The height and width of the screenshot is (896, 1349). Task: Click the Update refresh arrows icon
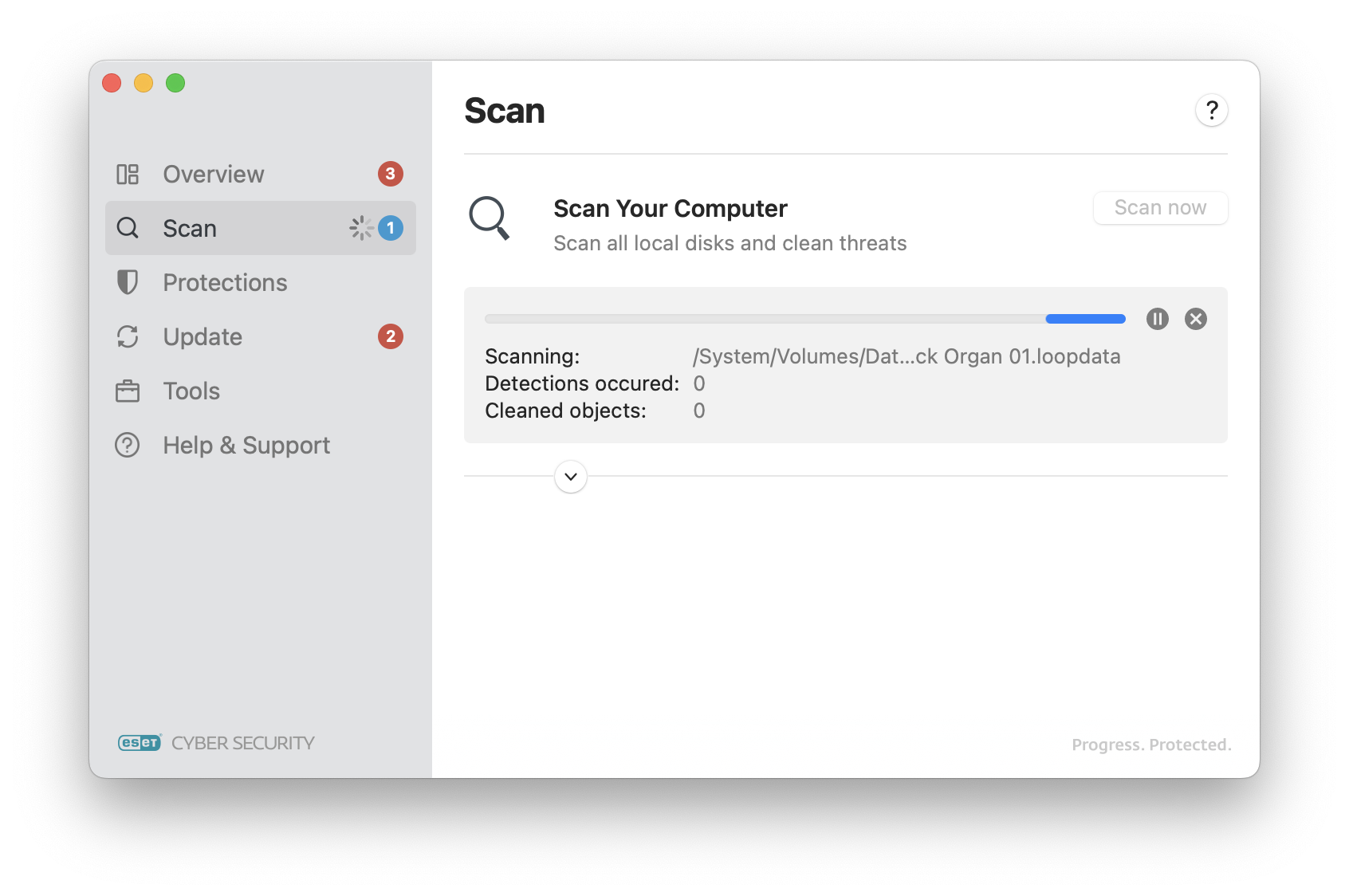[128, 336]
